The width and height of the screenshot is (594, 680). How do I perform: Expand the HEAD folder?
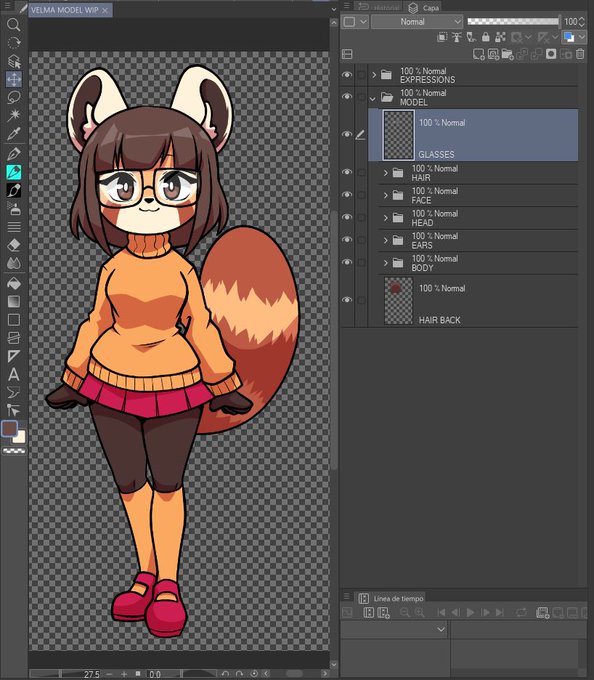385,218
